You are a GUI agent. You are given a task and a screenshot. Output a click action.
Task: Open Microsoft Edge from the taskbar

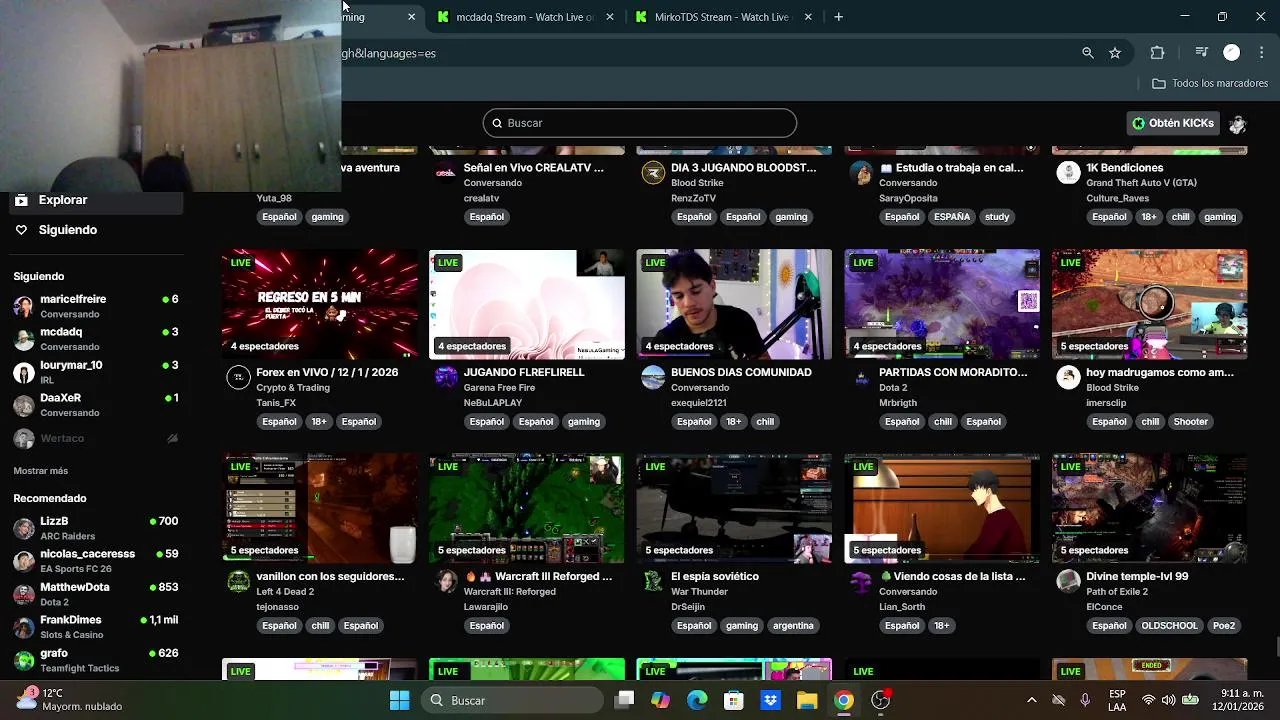(697, 701)
